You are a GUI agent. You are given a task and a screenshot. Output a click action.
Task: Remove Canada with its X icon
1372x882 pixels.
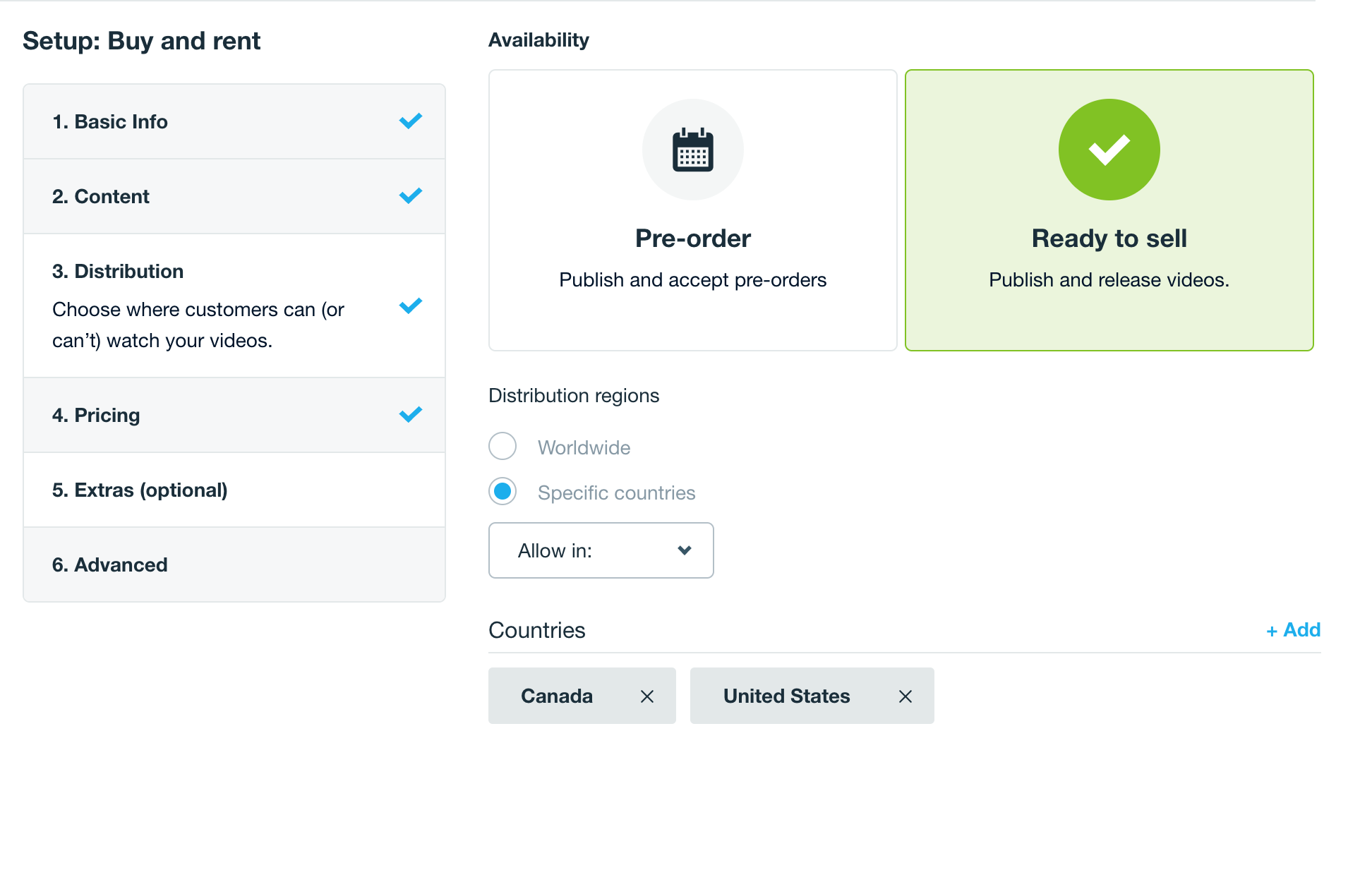pos(646,696)
